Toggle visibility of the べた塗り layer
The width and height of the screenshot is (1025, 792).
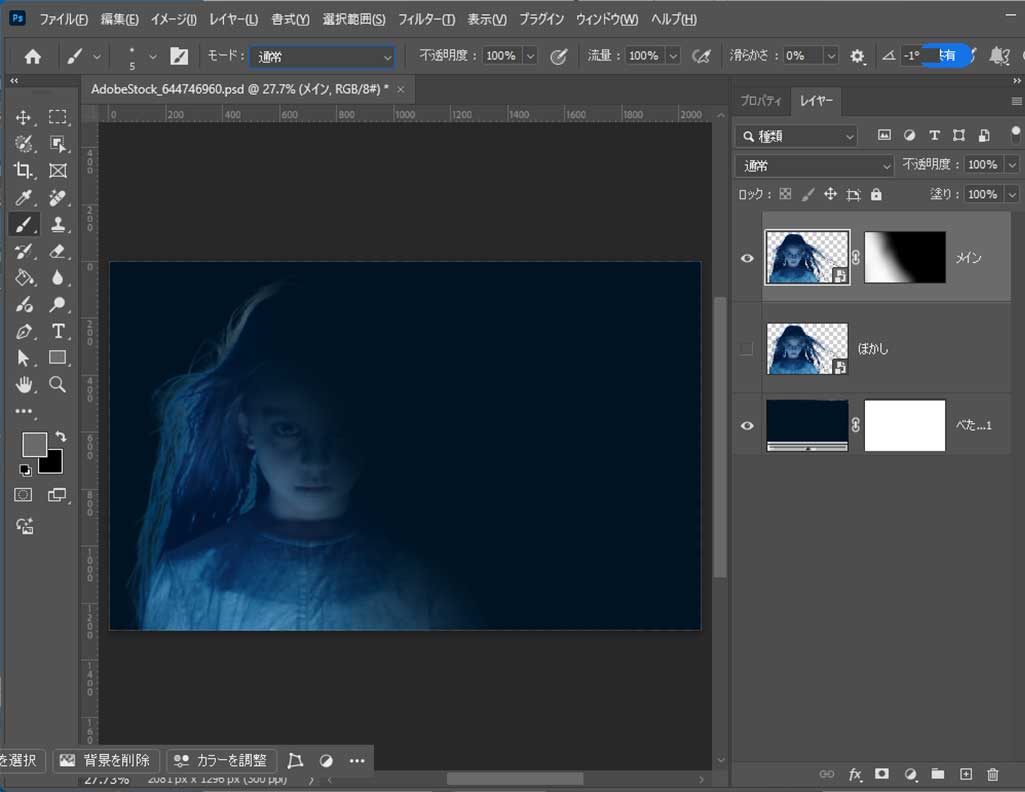(x=747, y=426)
